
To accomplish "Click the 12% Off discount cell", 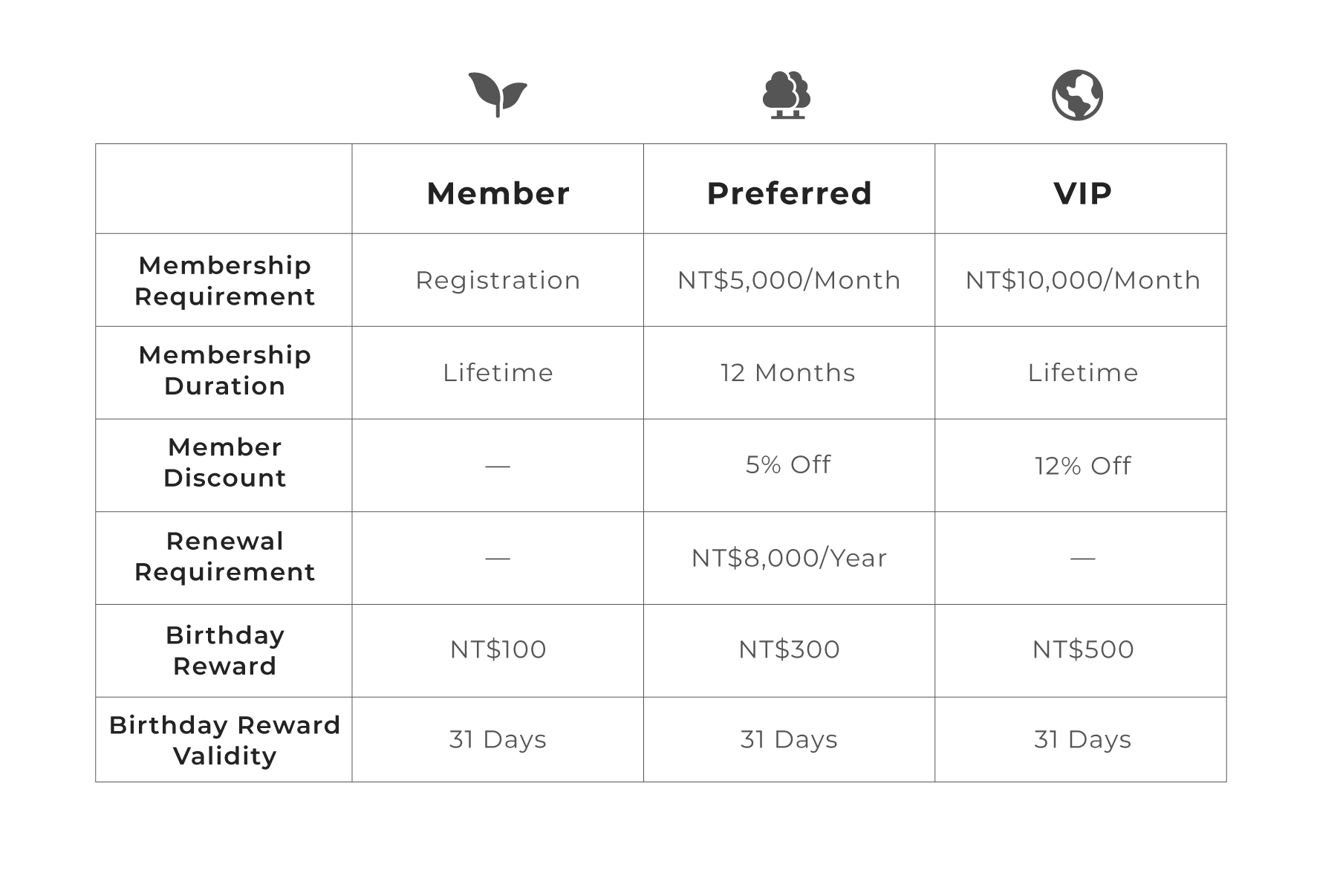I will pos(1082,466).
